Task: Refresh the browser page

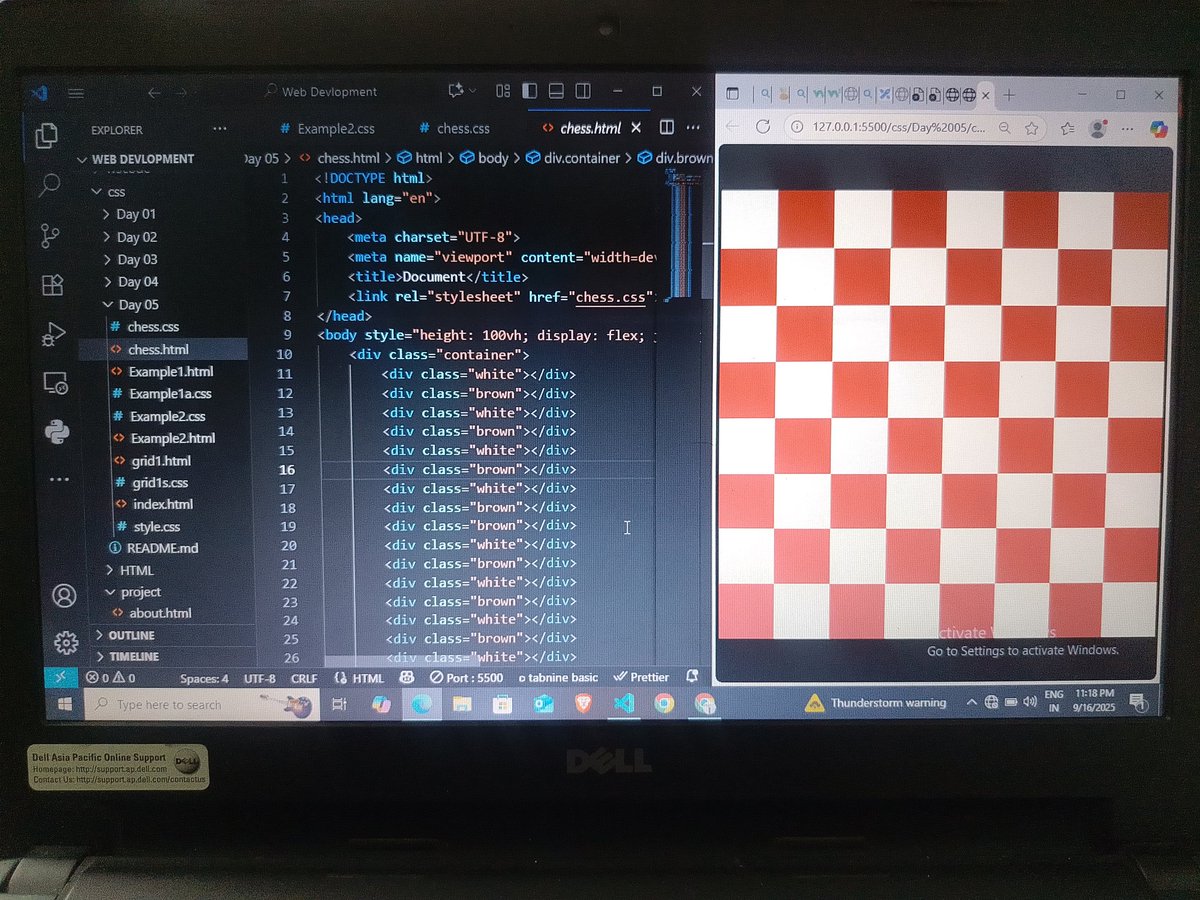Action: 763,127
